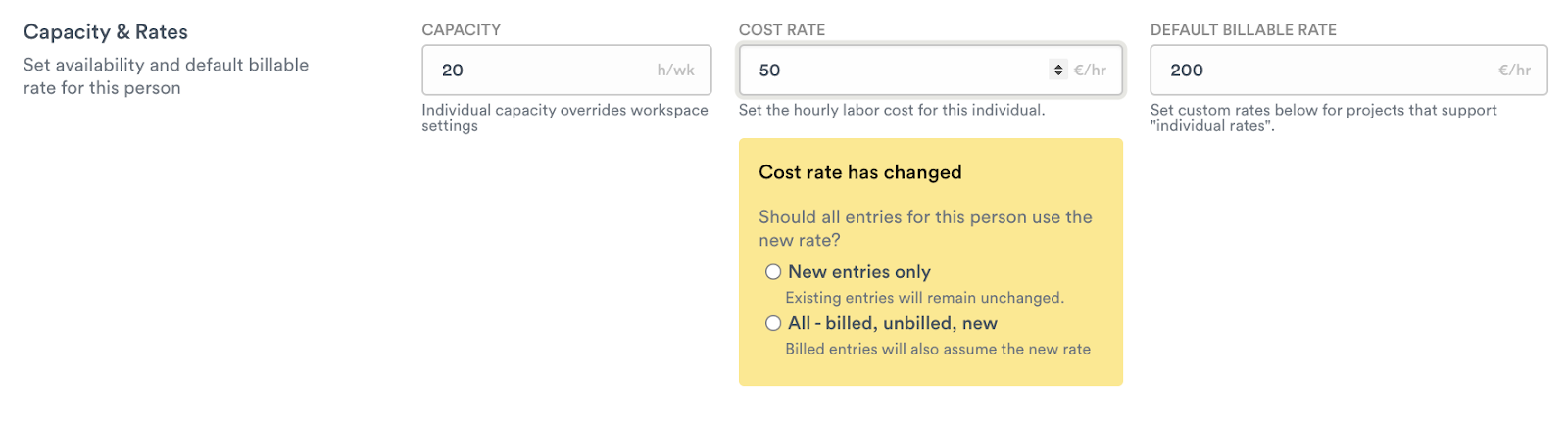This screenshot has width=1568, height=425.
Task: Click "Existing entries will remain unchanged" hint text
Action: pyautogui.click(x=924, y=298)
